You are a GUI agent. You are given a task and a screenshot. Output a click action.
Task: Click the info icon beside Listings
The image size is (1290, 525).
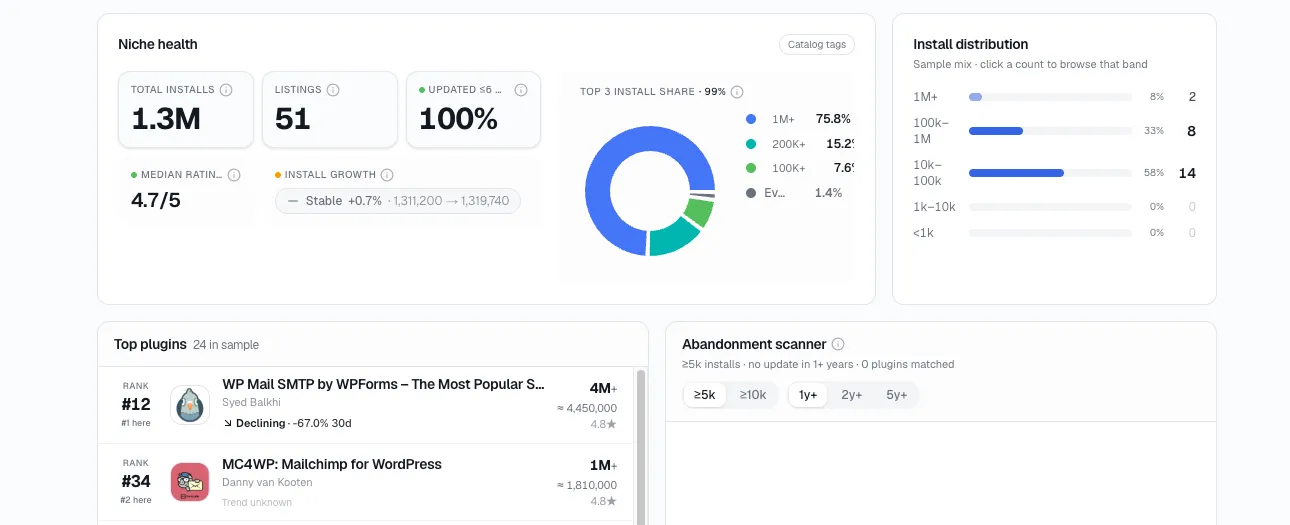(333, 90)
